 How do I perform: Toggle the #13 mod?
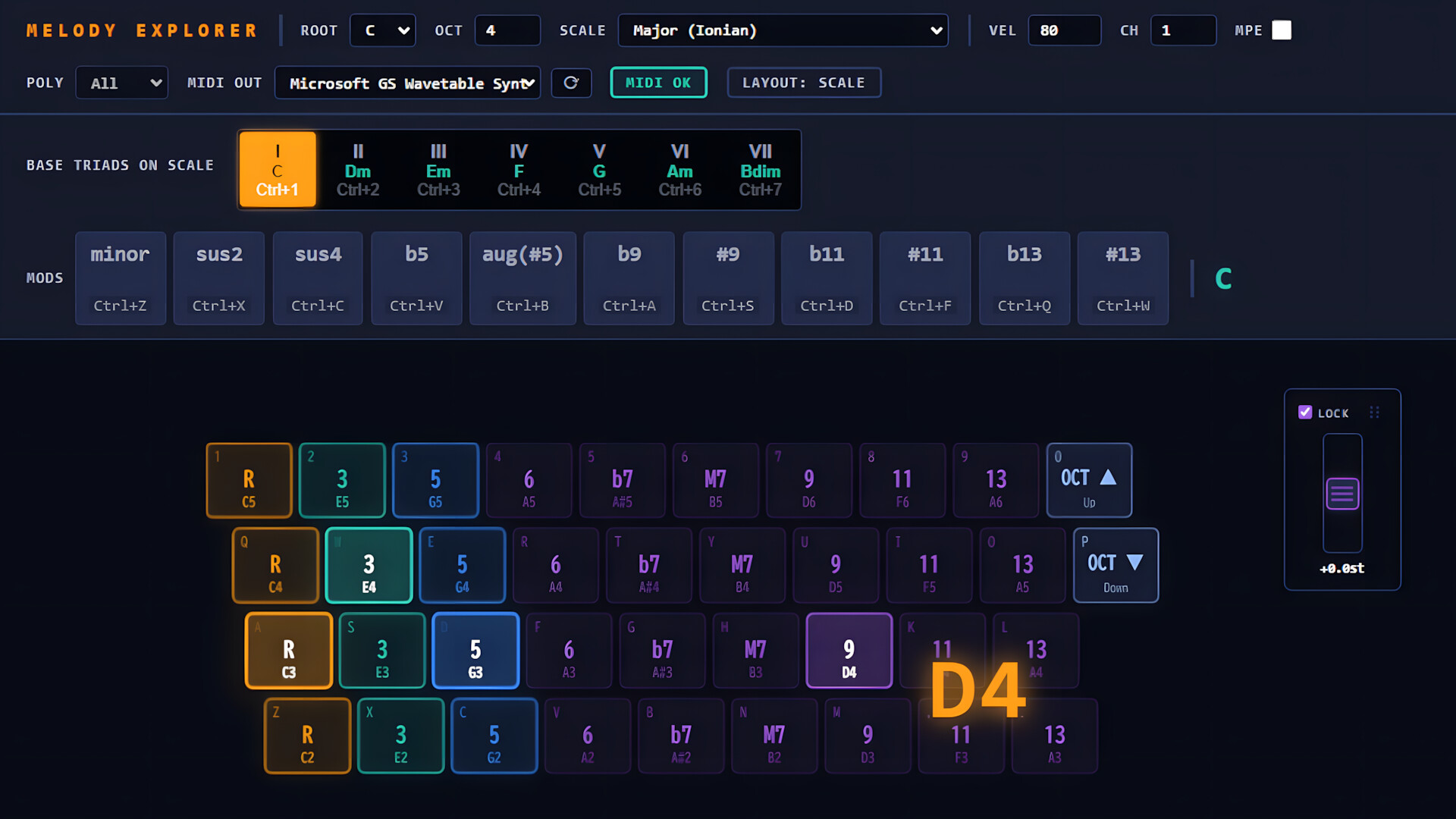tap(1123, 278)
